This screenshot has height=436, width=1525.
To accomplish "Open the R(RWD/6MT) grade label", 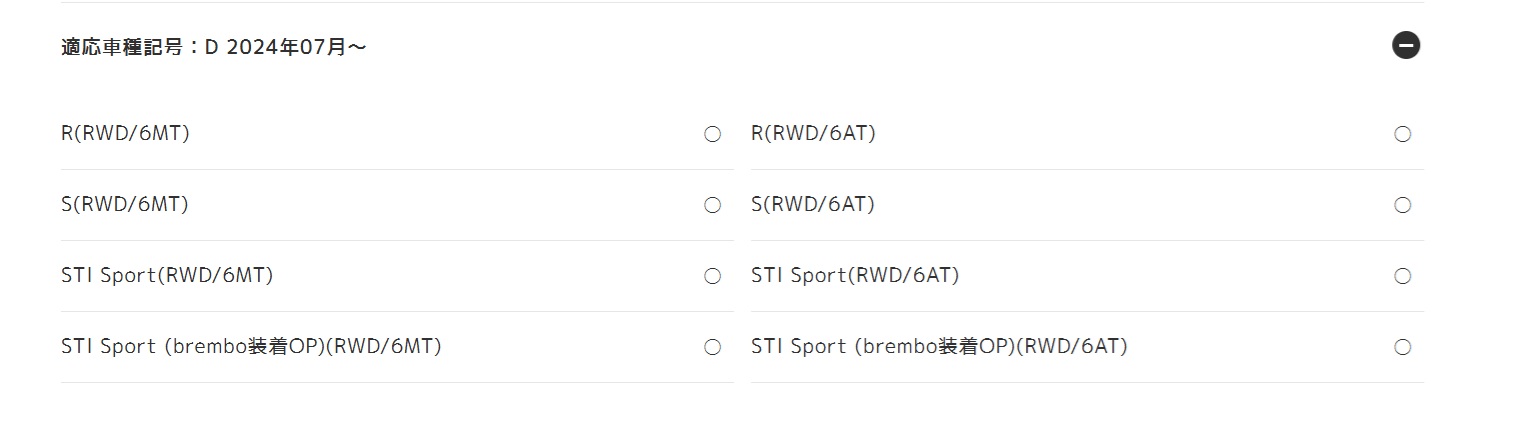I will [125, 133].
